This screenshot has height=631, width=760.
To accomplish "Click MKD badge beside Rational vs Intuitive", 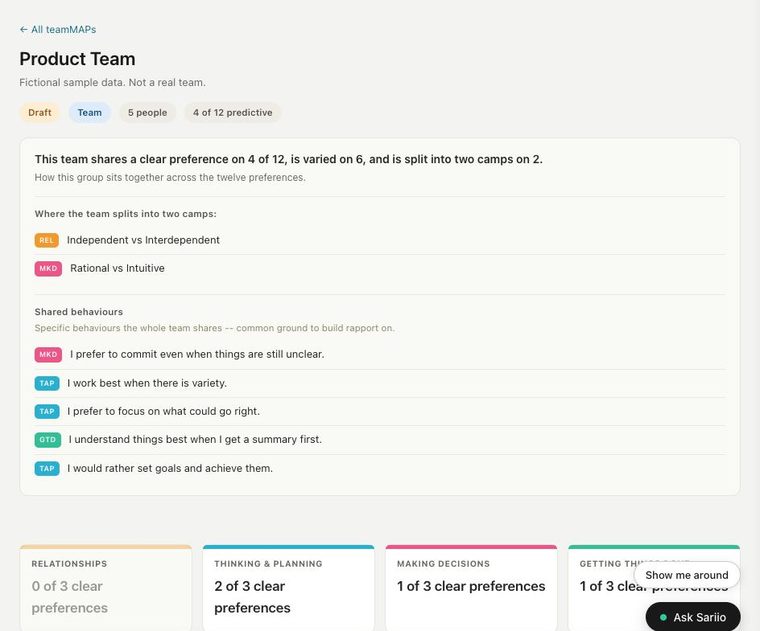I will click(48, 268).
